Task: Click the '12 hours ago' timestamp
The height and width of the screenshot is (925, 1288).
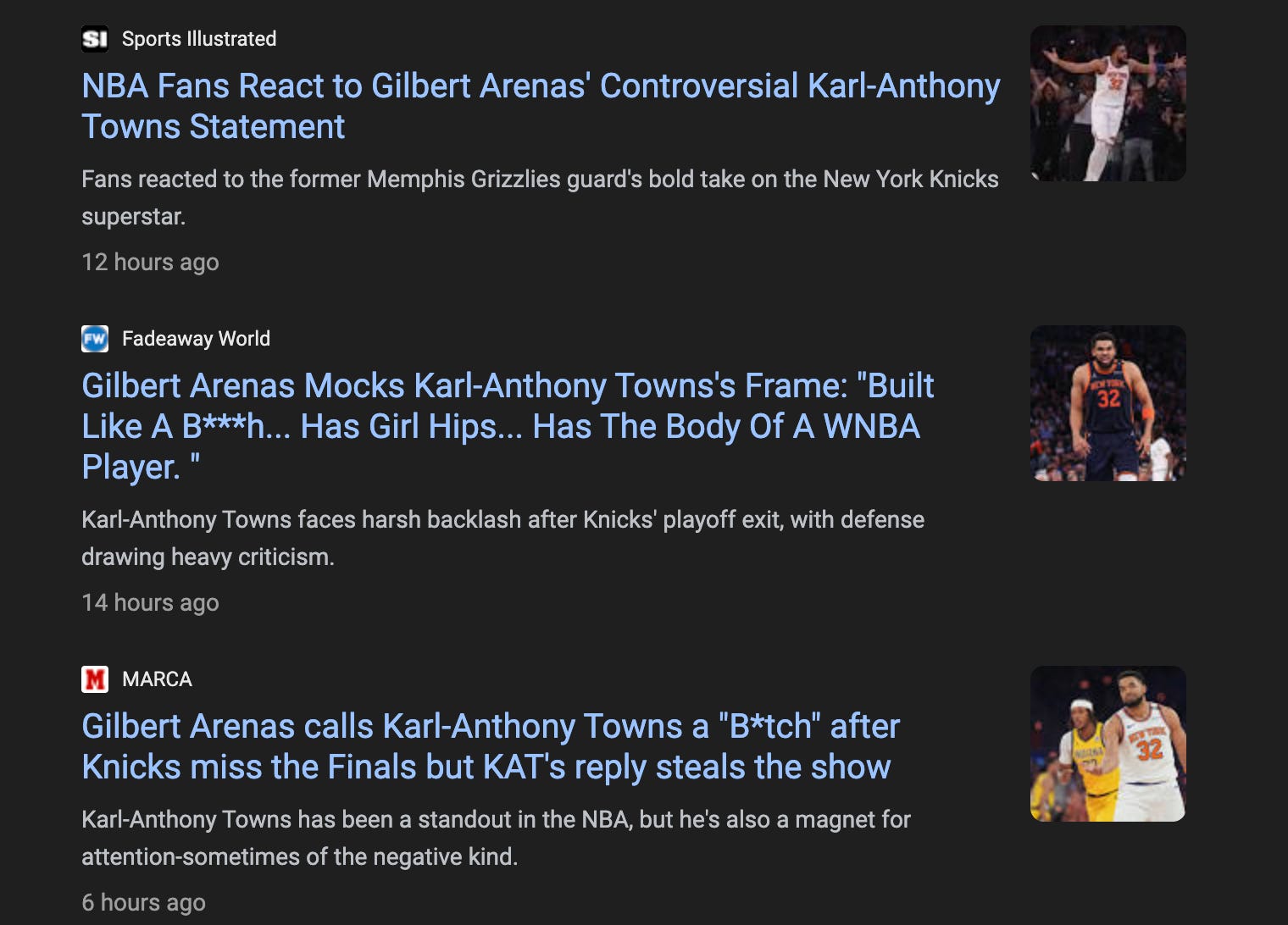Action: pos(150,263)
